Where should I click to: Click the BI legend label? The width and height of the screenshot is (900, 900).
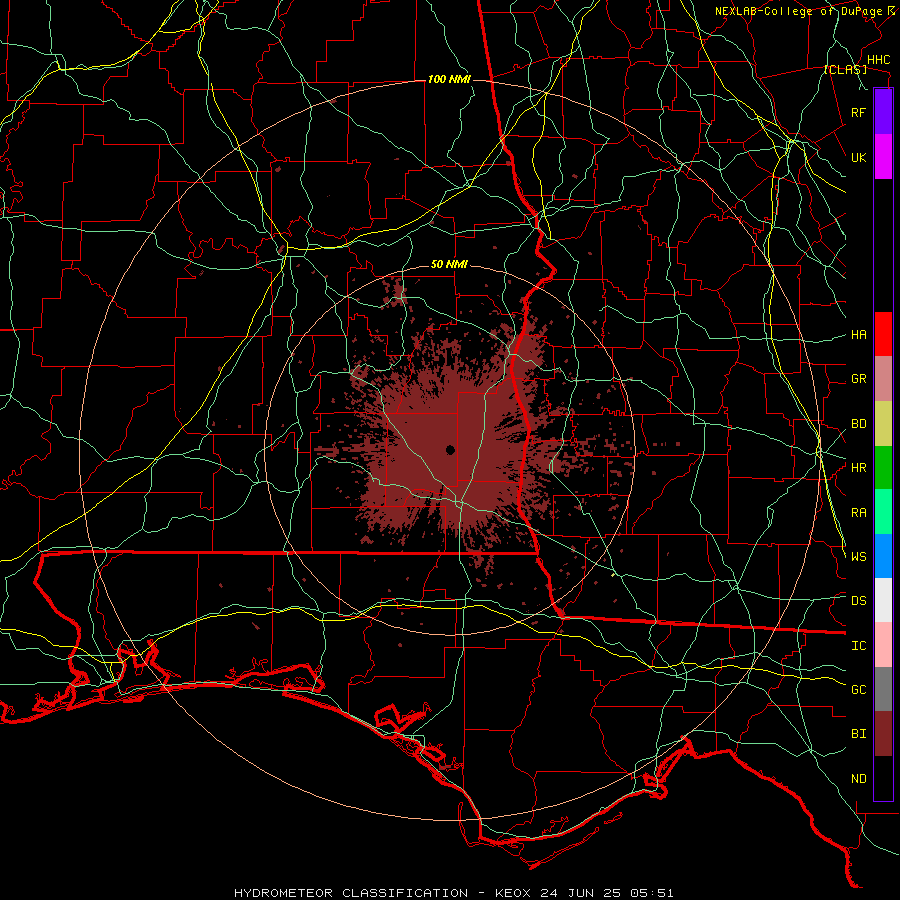pyautogui.click(x=858, y=734)
